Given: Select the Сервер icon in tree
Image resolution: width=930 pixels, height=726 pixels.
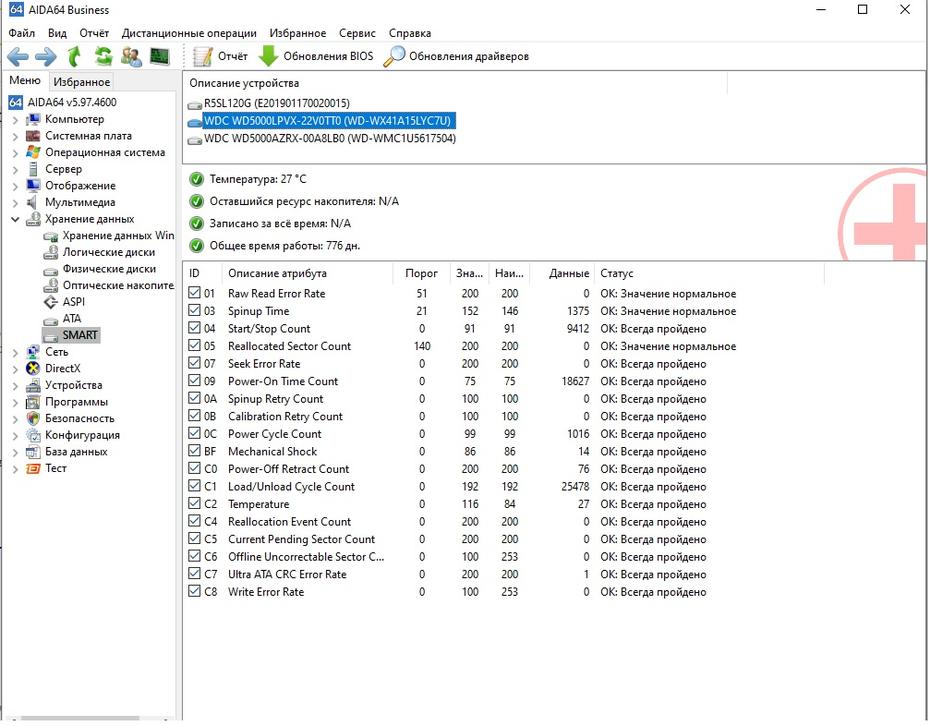Looking at the screenshot, I should click(x=33, y=170).
